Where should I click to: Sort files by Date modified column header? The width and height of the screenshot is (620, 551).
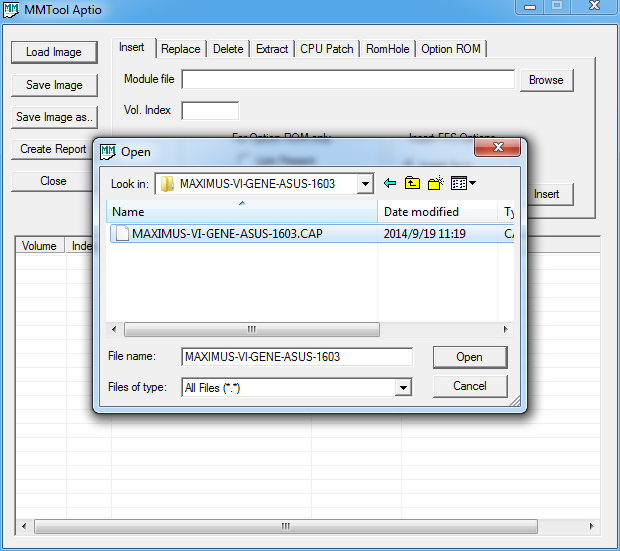pyautogui.click(x=437, y=212)
